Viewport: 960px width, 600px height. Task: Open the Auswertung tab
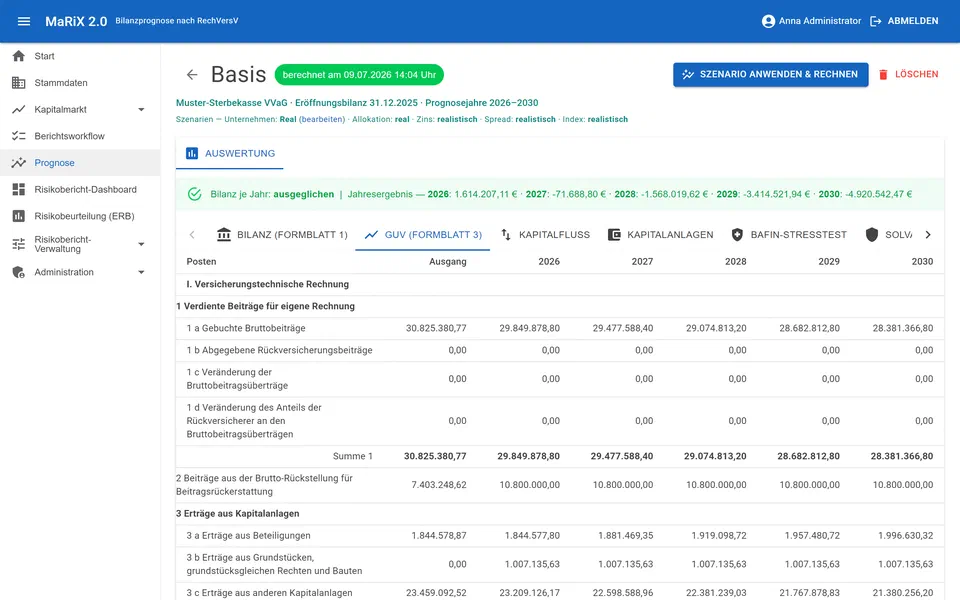(x=230, y=153)
